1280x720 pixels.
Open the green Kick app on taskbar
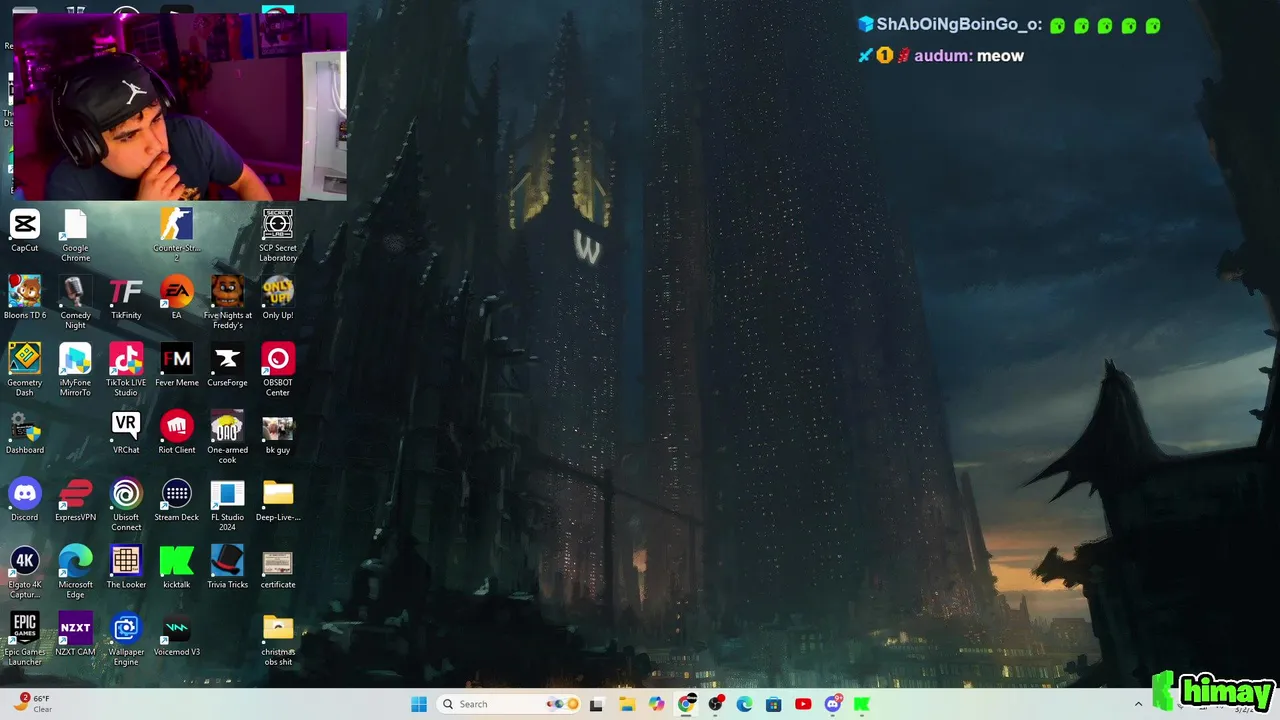coord(862,704)
